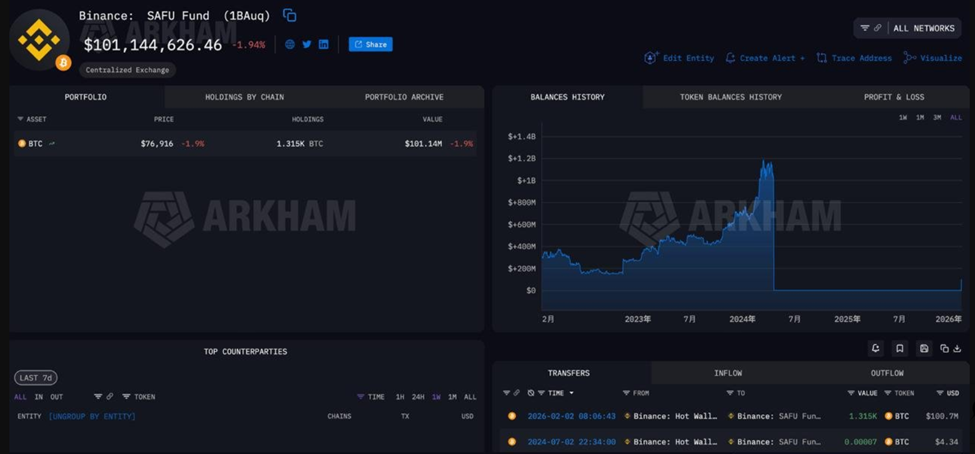Click the Bitcoin icon on the 2024-07-02 transfer row
The width and height of the screenshot is (975, 454).
pyautogui.click(x=512, y=442)
